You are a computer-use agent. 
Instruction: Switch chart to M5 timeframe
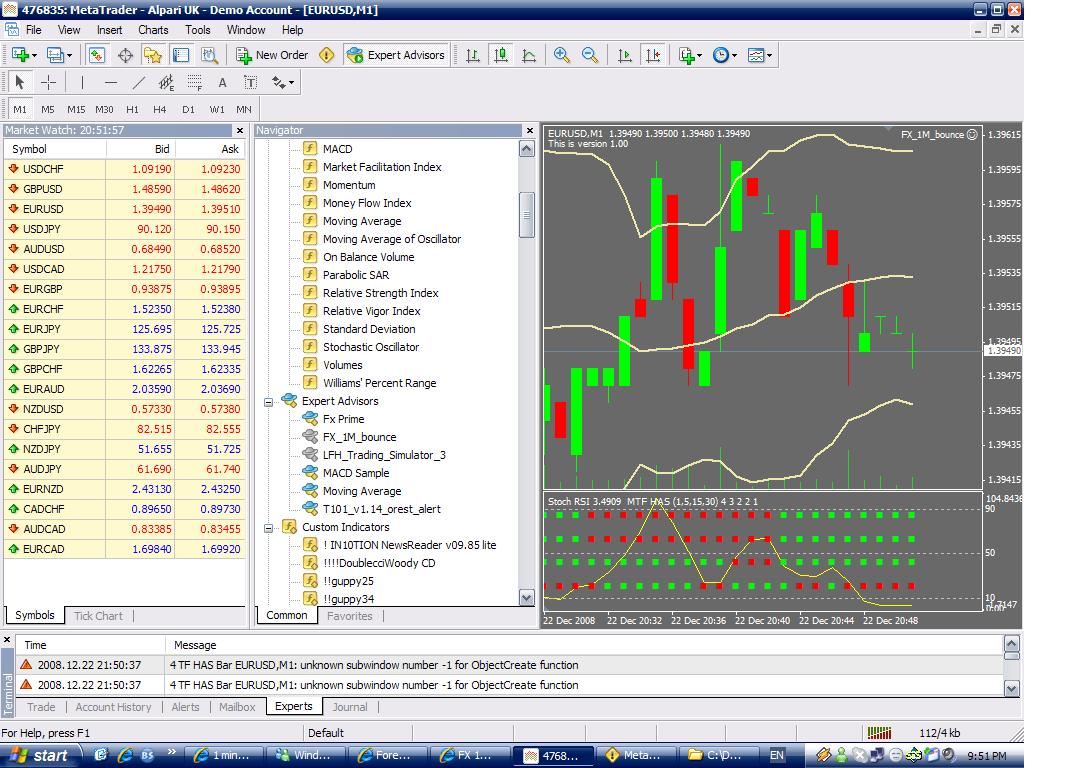coord(48,109)
